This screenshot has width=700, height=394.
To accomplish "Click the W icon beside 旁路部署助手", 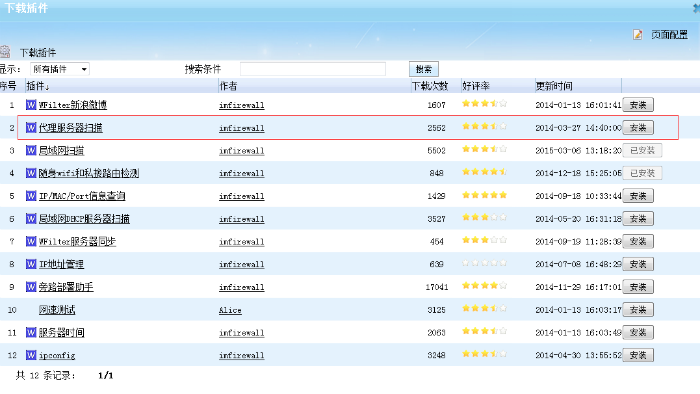I will click(x=31, y=287).
